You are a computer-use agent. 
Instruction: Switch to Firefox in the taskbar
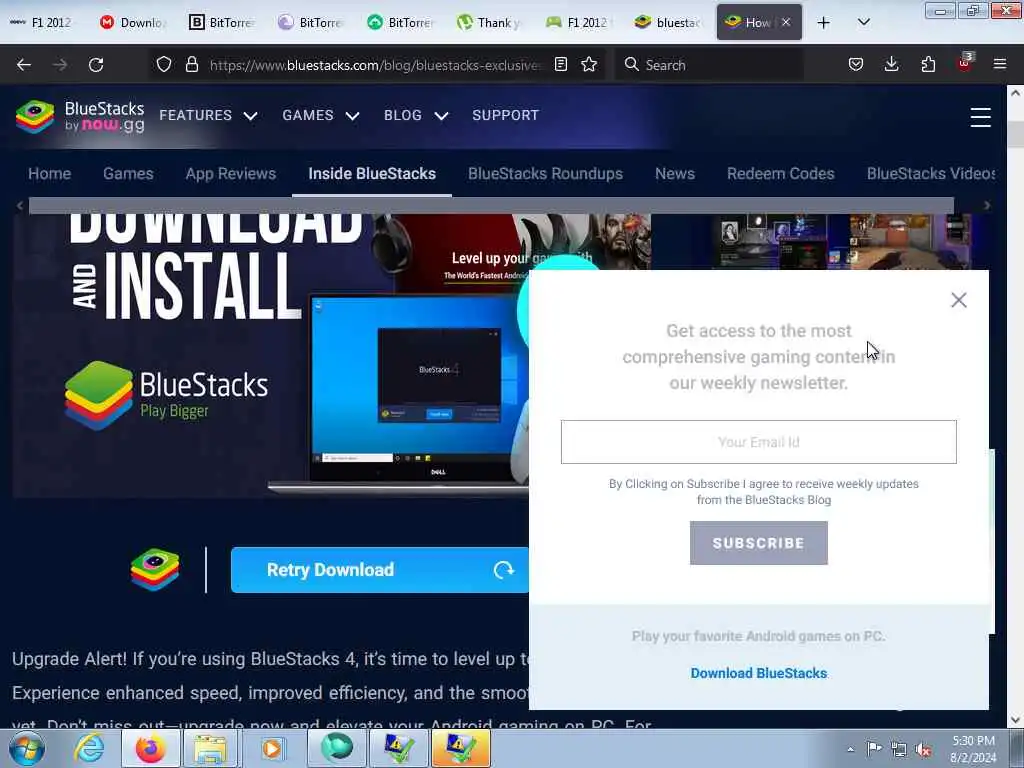click(x=150, y=748)
